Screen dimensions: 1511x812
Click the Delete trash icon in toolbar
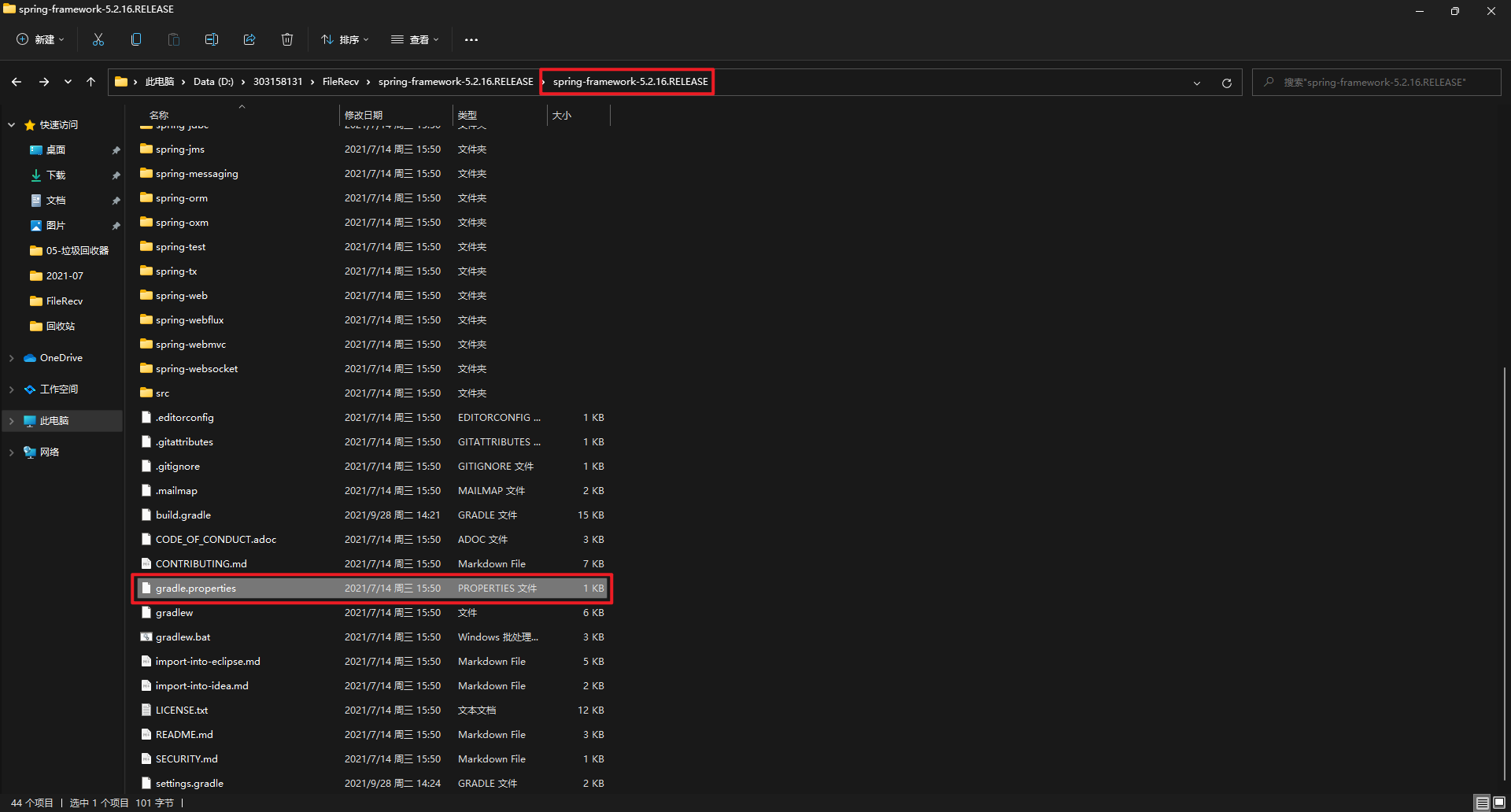[287, 39]
